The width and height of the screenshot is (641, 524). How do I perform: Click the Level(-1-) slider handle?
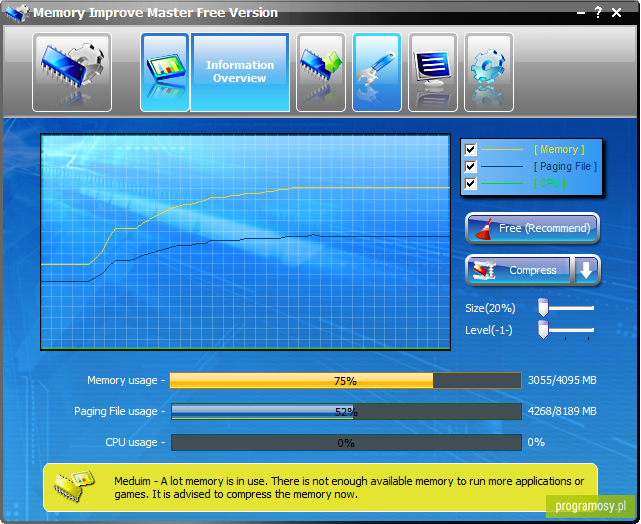[543, 330]
